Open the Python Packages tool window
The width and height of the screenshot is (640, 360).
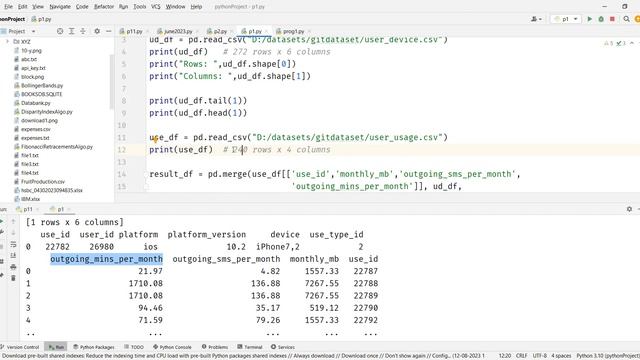pyautogui.click(x=93, y=347)
